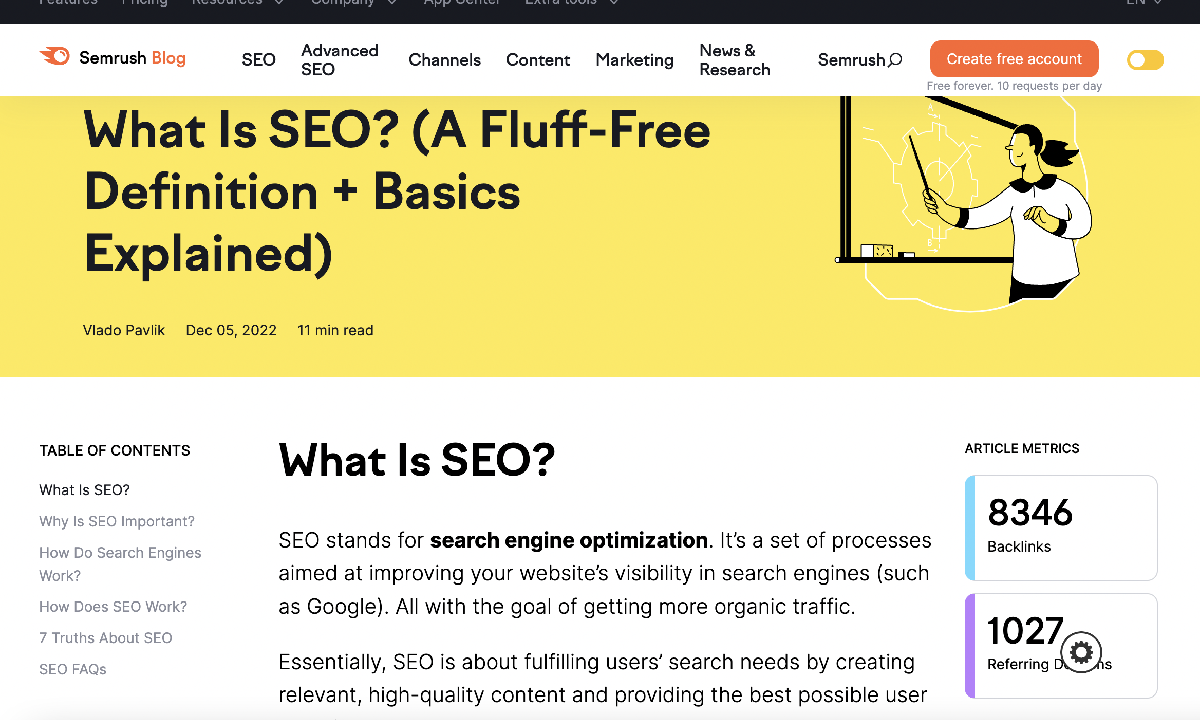
Task: Open the SEO menu item
Action: [258, 60]
